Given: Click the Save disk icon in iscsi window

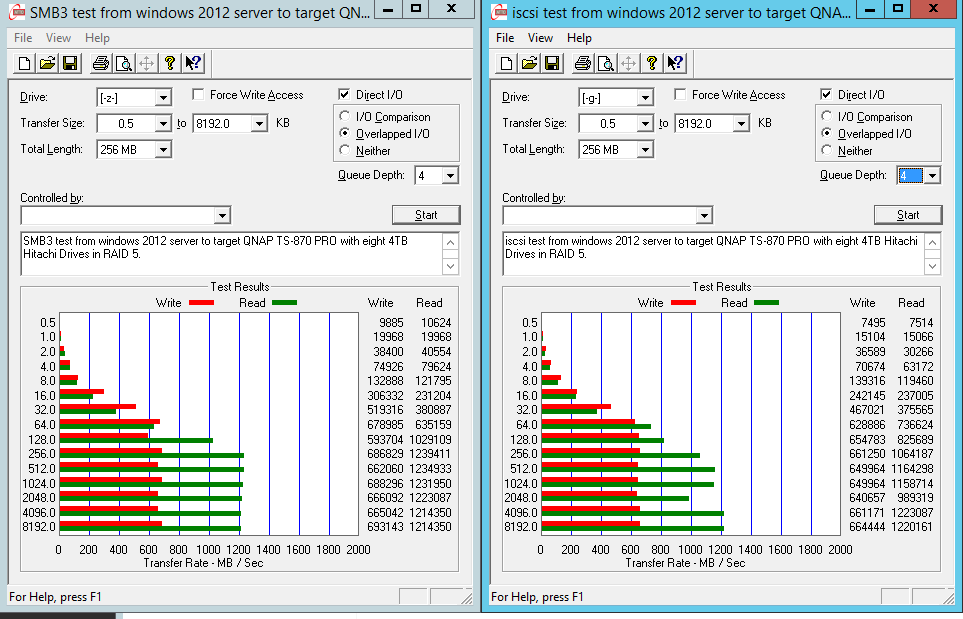Looking at the screenshot, I should point(552,63).
